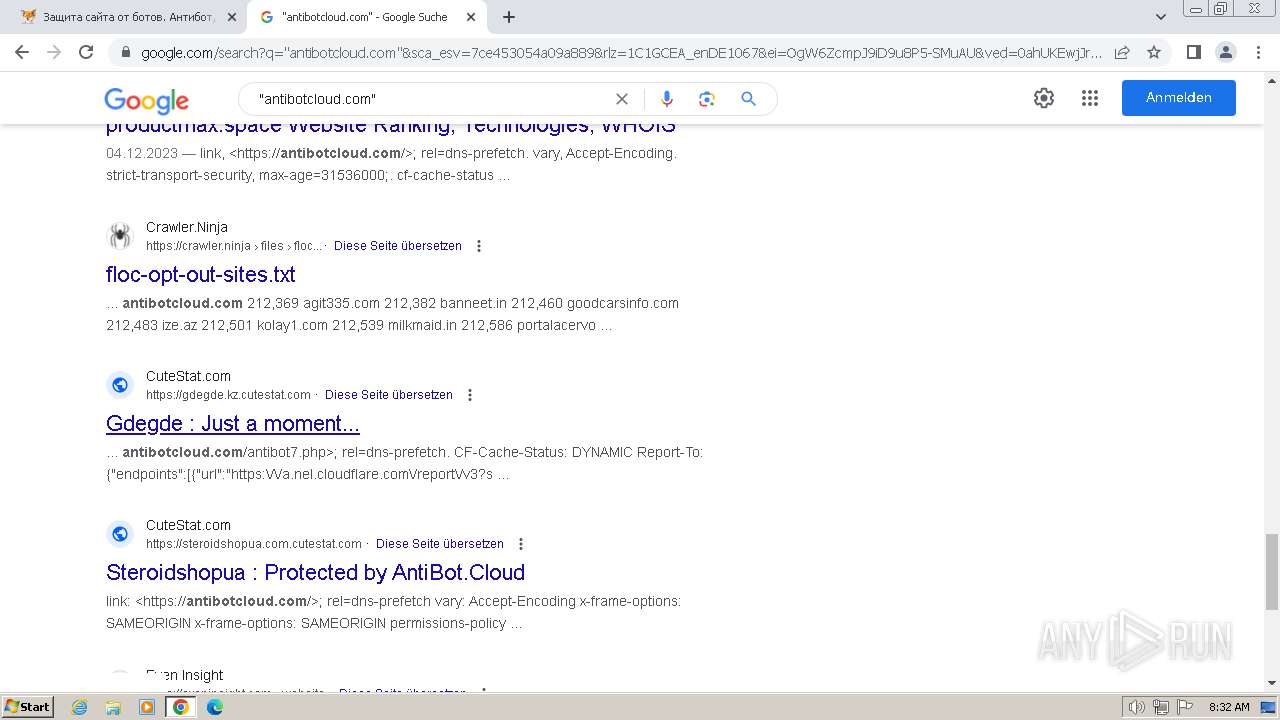Translate the steroidshopua.com.cutestat.com page
This screenshot has width=1280, height=720.
click(440, 544)
